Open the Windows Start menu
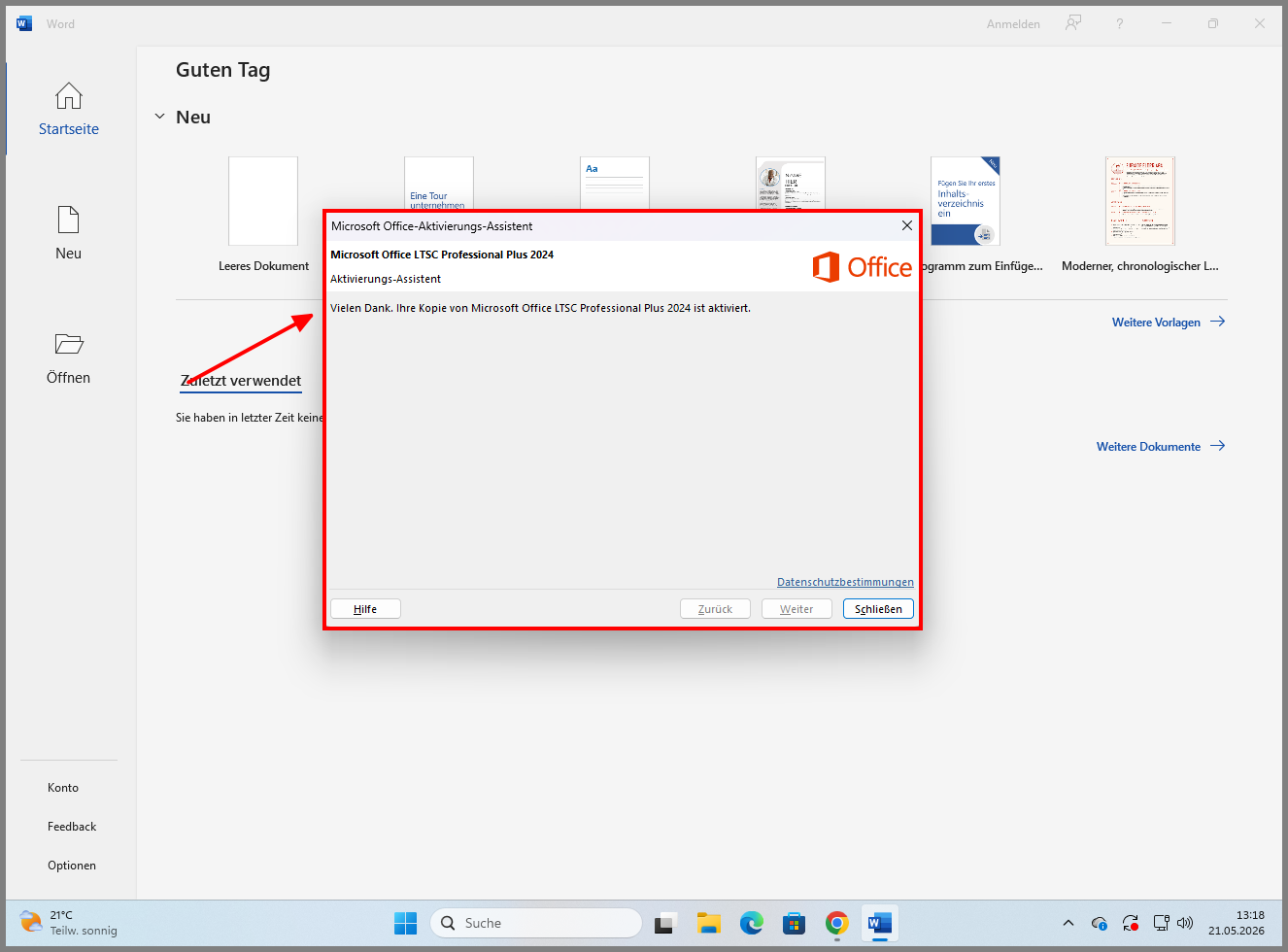Image resolution: width=1288 pixels, height=952 pixels. pos(405,923)
